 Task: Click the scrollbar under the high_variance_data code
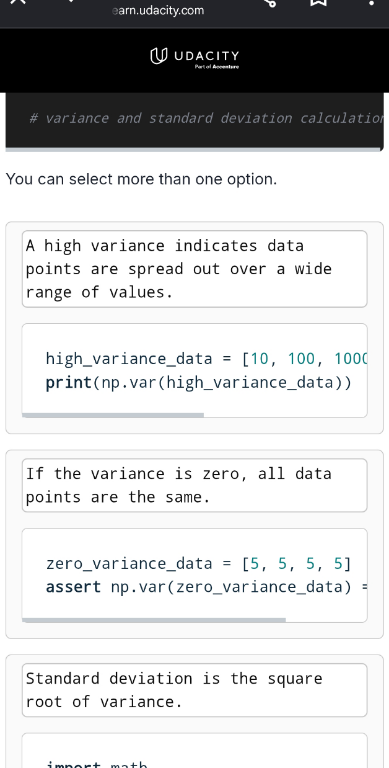[113, 415]
